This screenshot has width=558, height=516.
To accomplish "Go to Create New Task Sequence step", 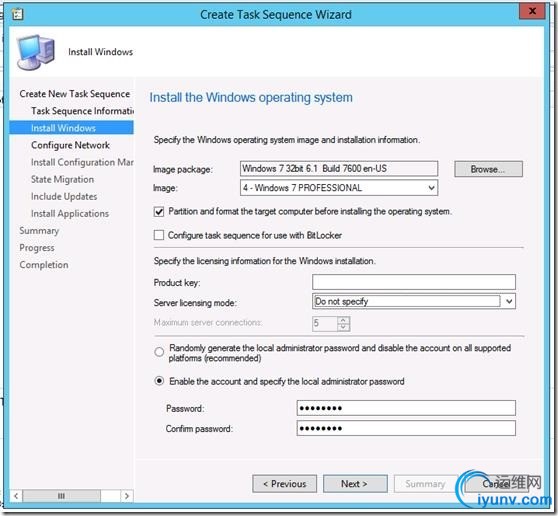I will [75, 94].
